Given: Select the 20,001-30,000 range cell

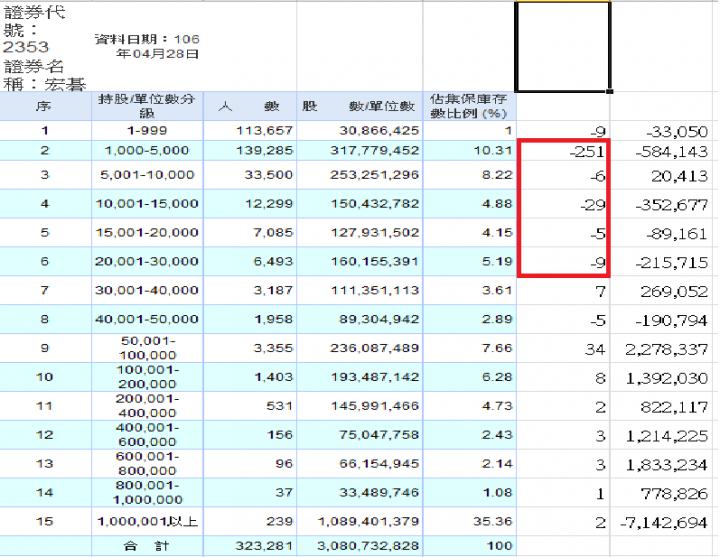Looking at the screenshot, I should [147, 261].
